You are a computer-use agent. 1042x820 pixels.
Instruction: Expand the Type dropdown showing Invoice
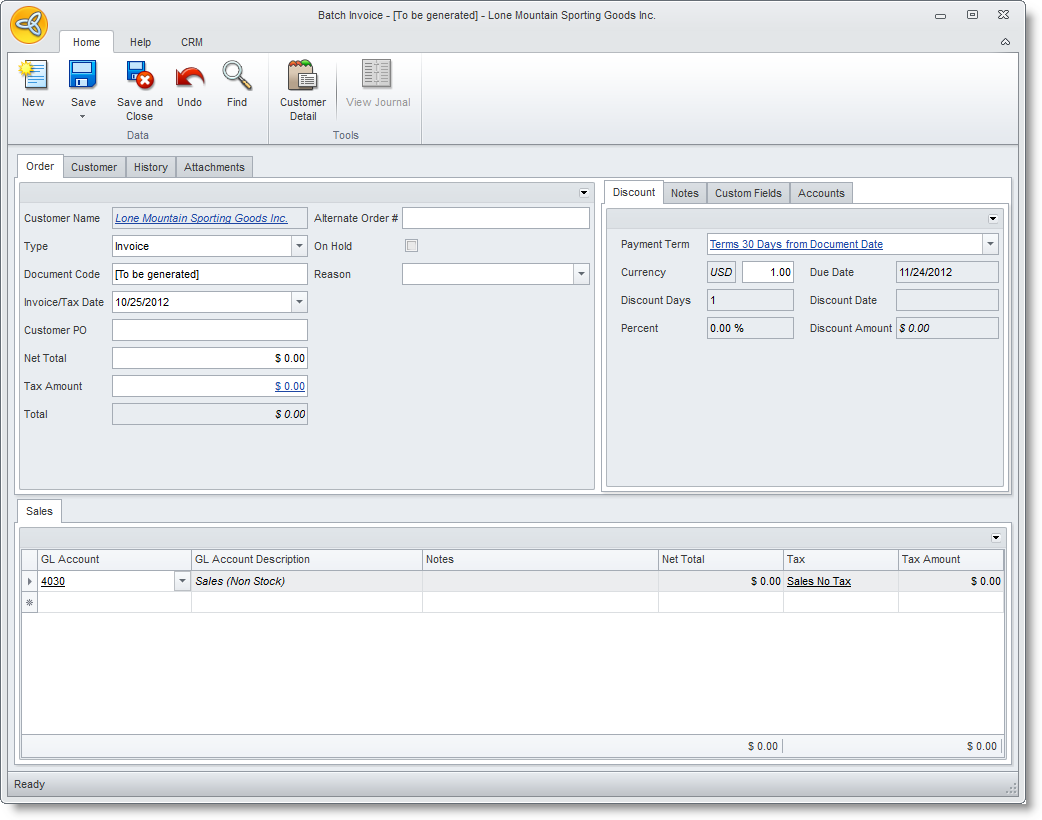coord(299,246)
